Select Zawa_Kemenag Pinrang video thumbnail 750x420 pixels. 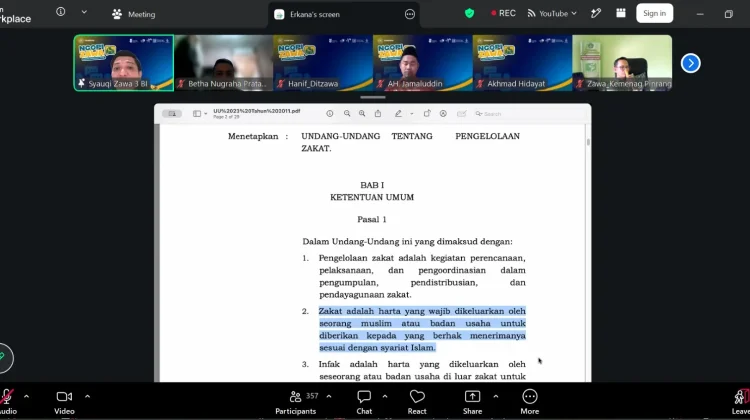pos(622,63)
